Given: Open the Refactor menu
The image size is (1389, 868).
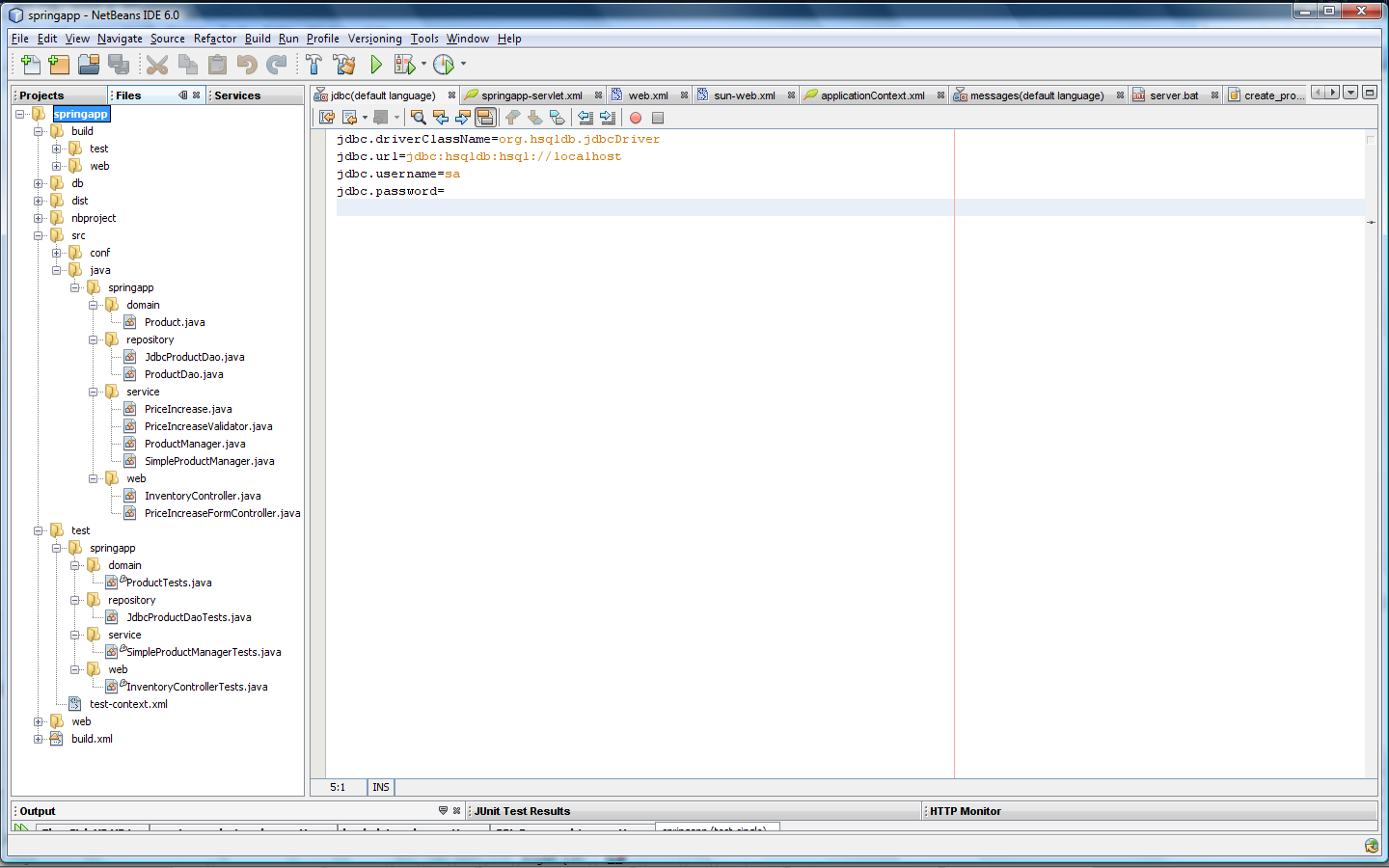Looking at the screenshot, I should click(214, 39).
